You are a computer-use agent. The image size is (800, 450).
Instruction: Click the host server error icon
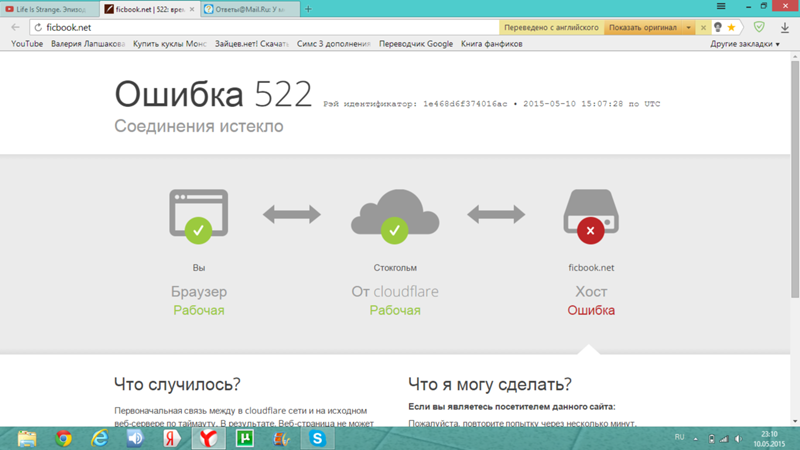pyautogui.click(x=591, y=216)
